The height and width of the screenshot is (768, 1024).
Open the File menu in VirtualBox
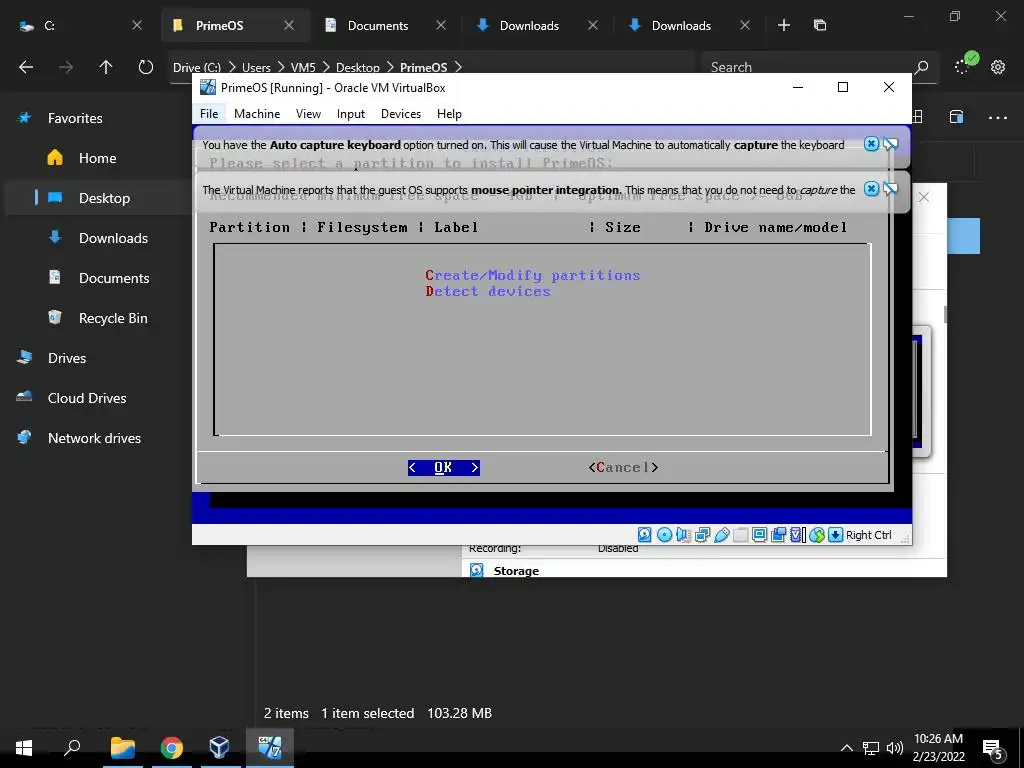point(209,114)
